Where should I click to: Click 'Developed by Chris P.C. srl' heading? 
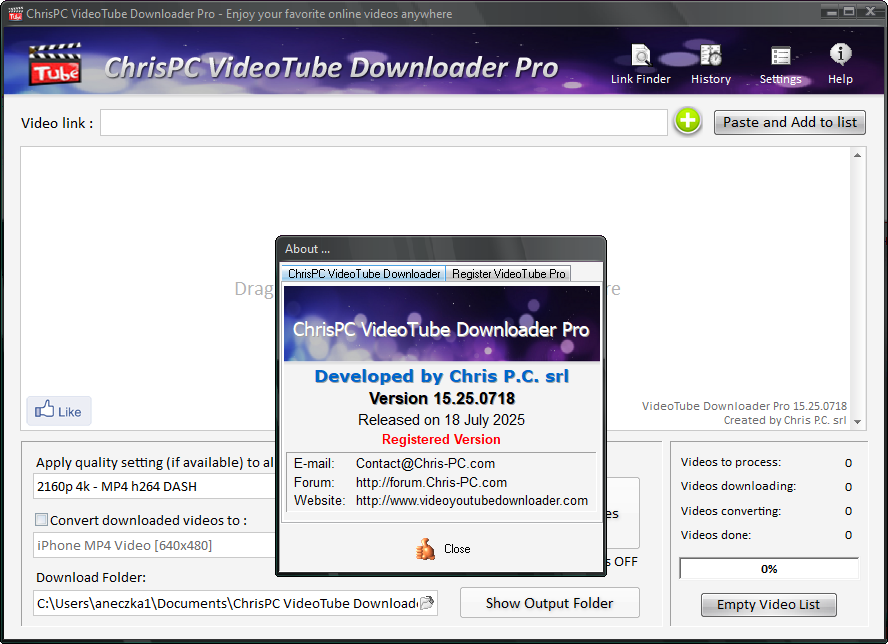click(x=442, y=376)
